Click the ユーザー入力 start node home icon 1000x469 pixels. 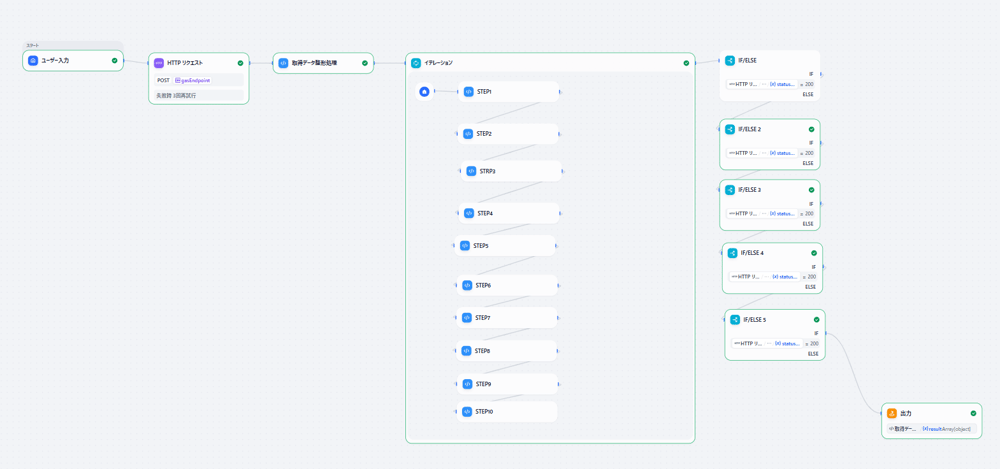(x=33, y=61)
